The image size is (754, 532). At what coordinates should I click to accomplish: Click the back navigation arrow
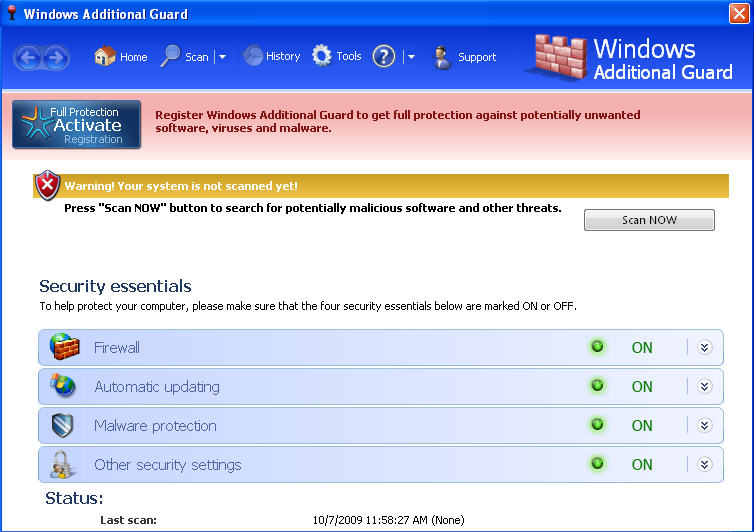click(28, 58)
